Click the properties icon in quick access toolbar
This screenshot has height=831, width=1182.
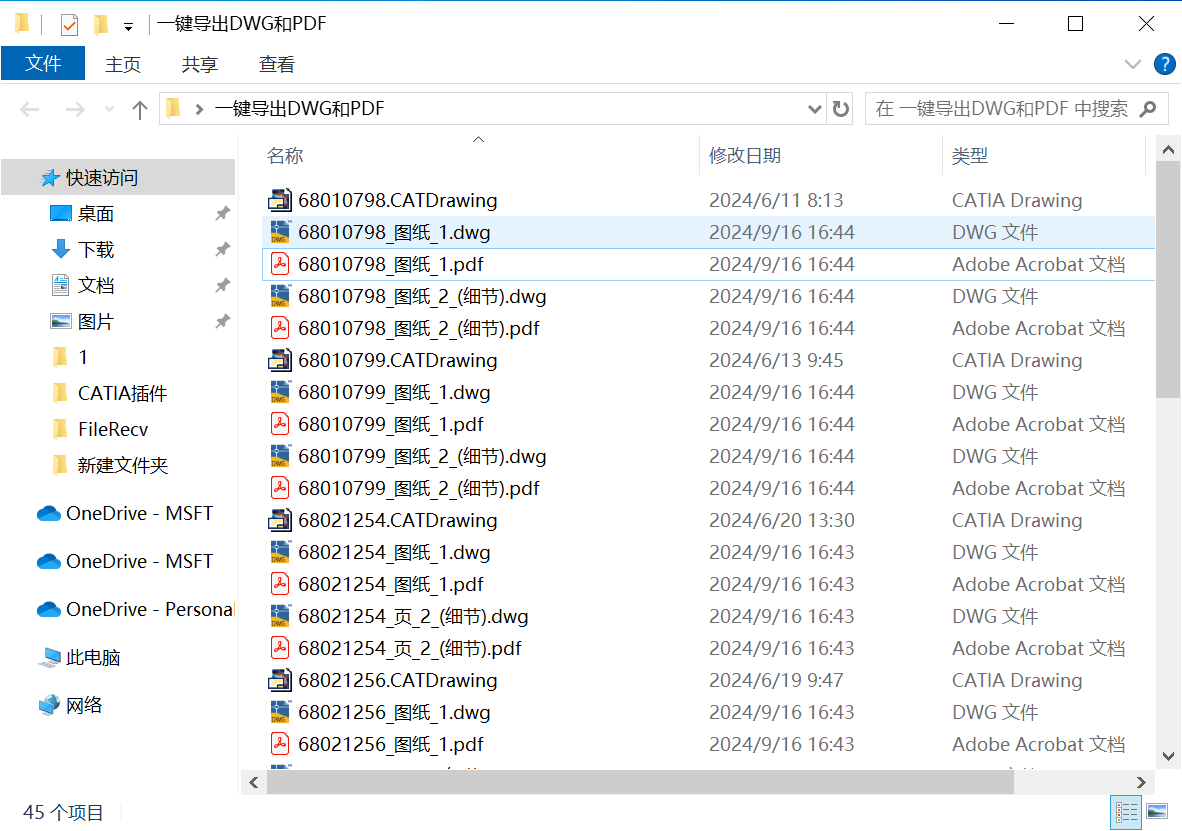tap(69, 24)
